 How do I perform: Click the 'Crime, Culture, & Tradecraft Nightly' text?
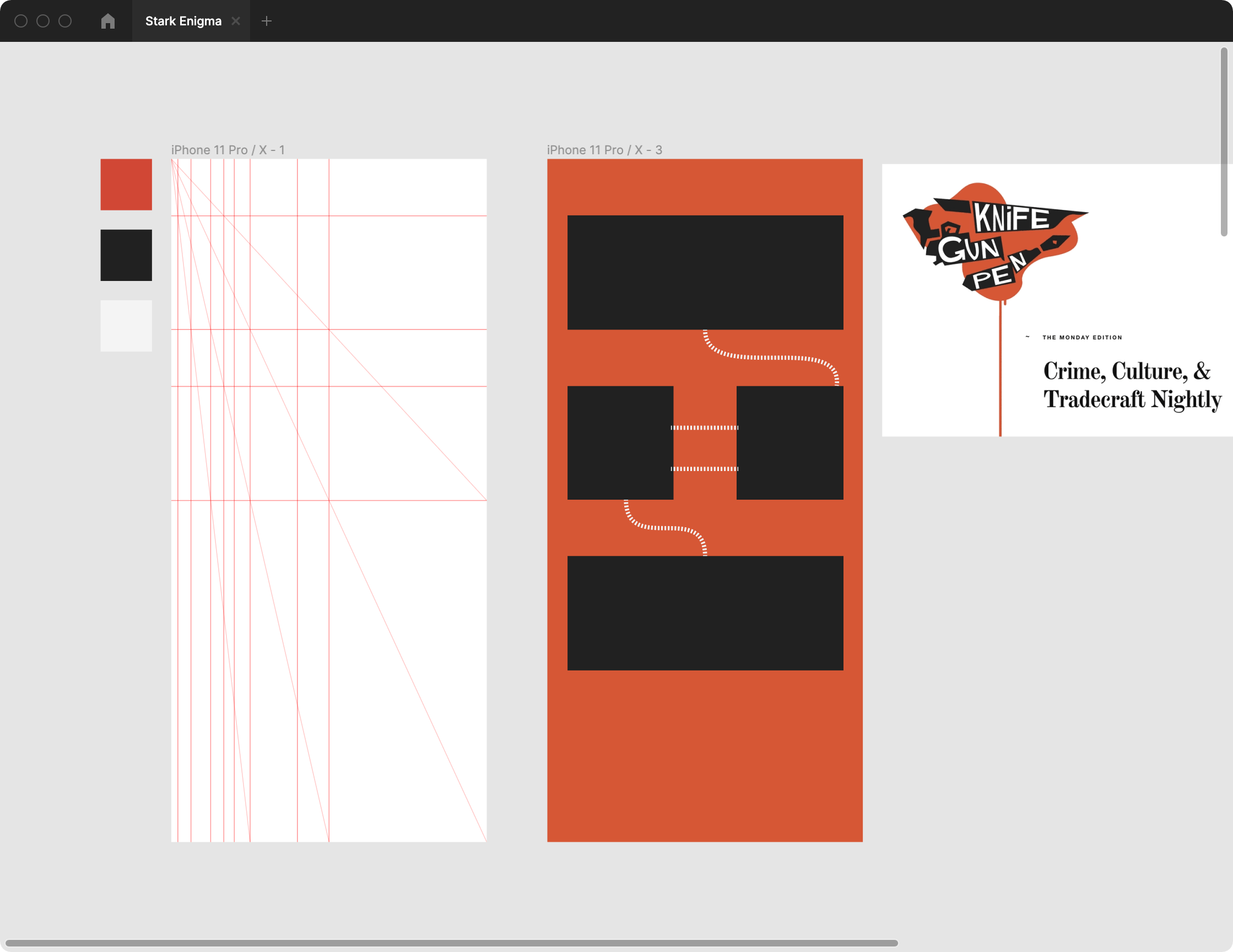click(1131, 386)
